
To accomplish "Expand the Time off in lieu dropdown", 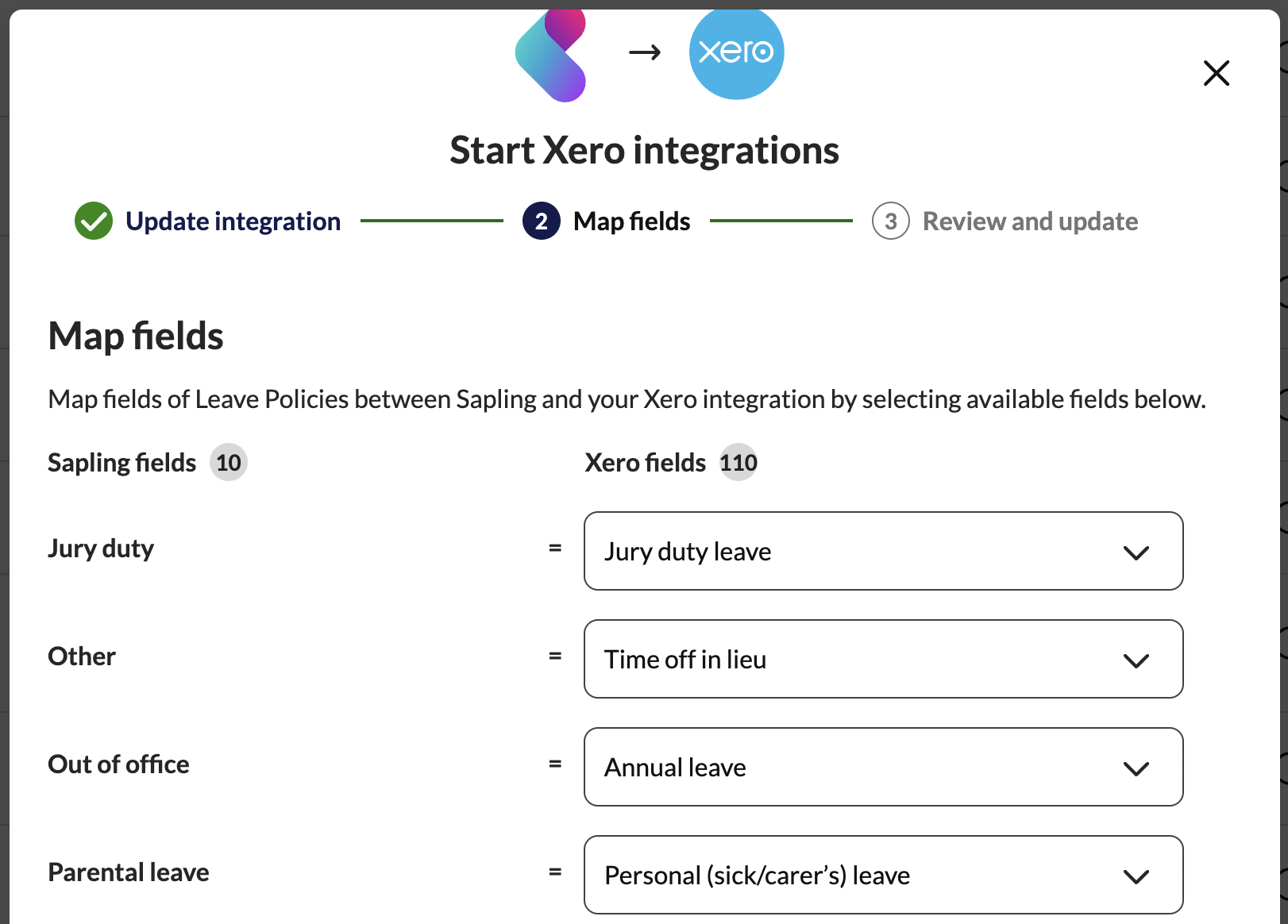I will pyautogui.click(x=883, y=659).
